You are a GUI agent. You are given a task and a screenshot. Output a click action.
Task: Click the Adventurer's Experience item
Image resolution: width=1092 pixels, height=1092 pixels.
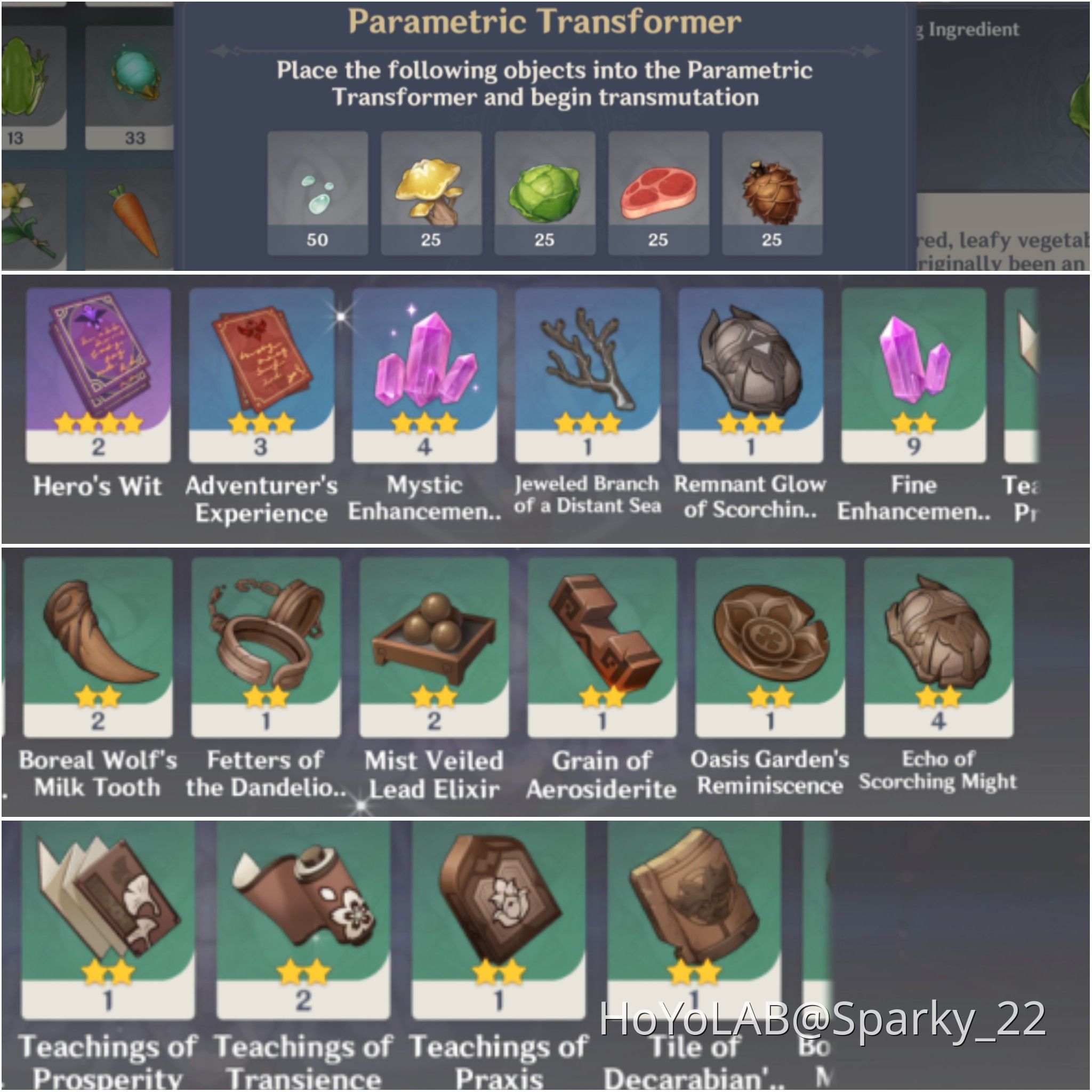point(261,375)
